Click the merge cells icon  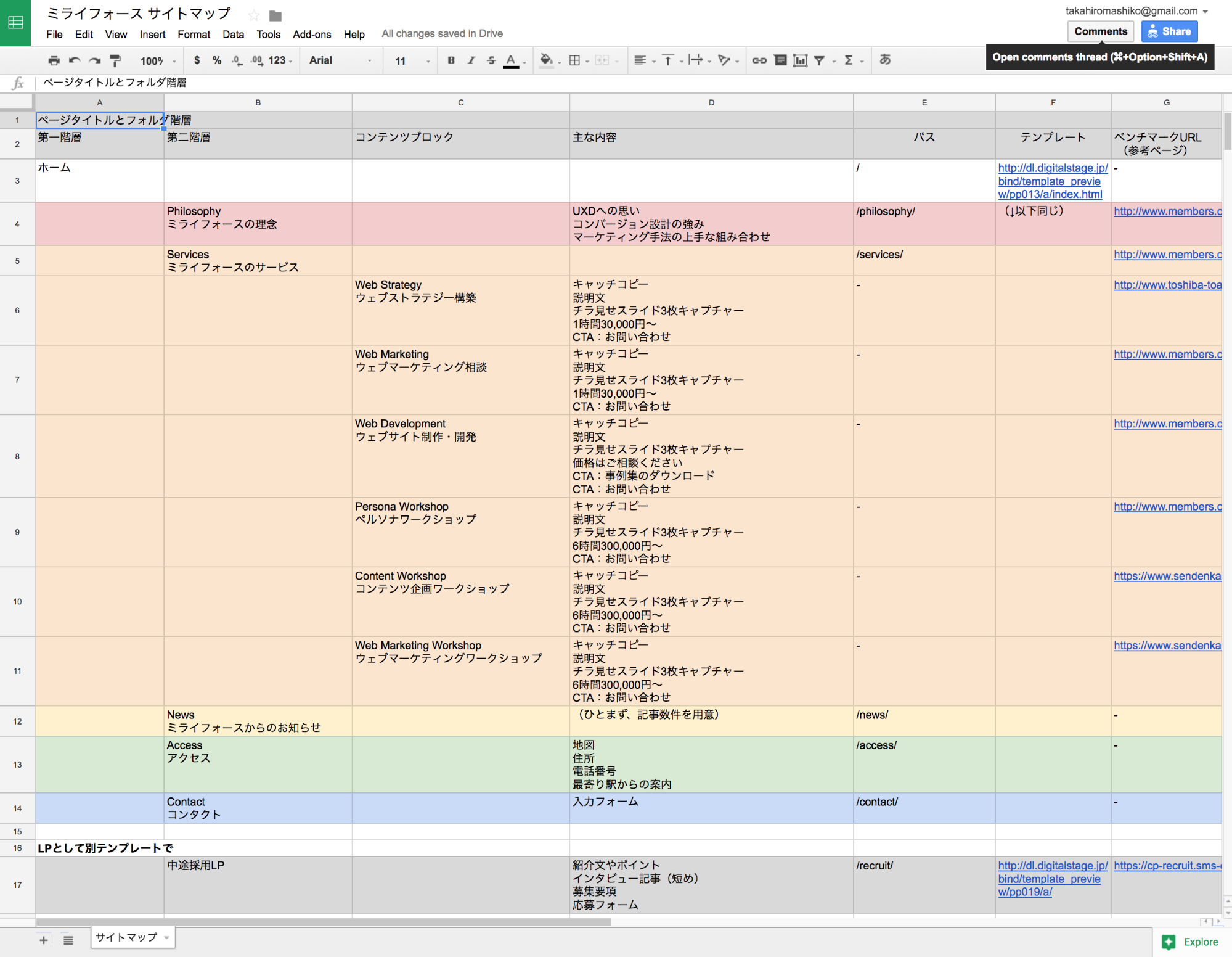click(603, 60)
